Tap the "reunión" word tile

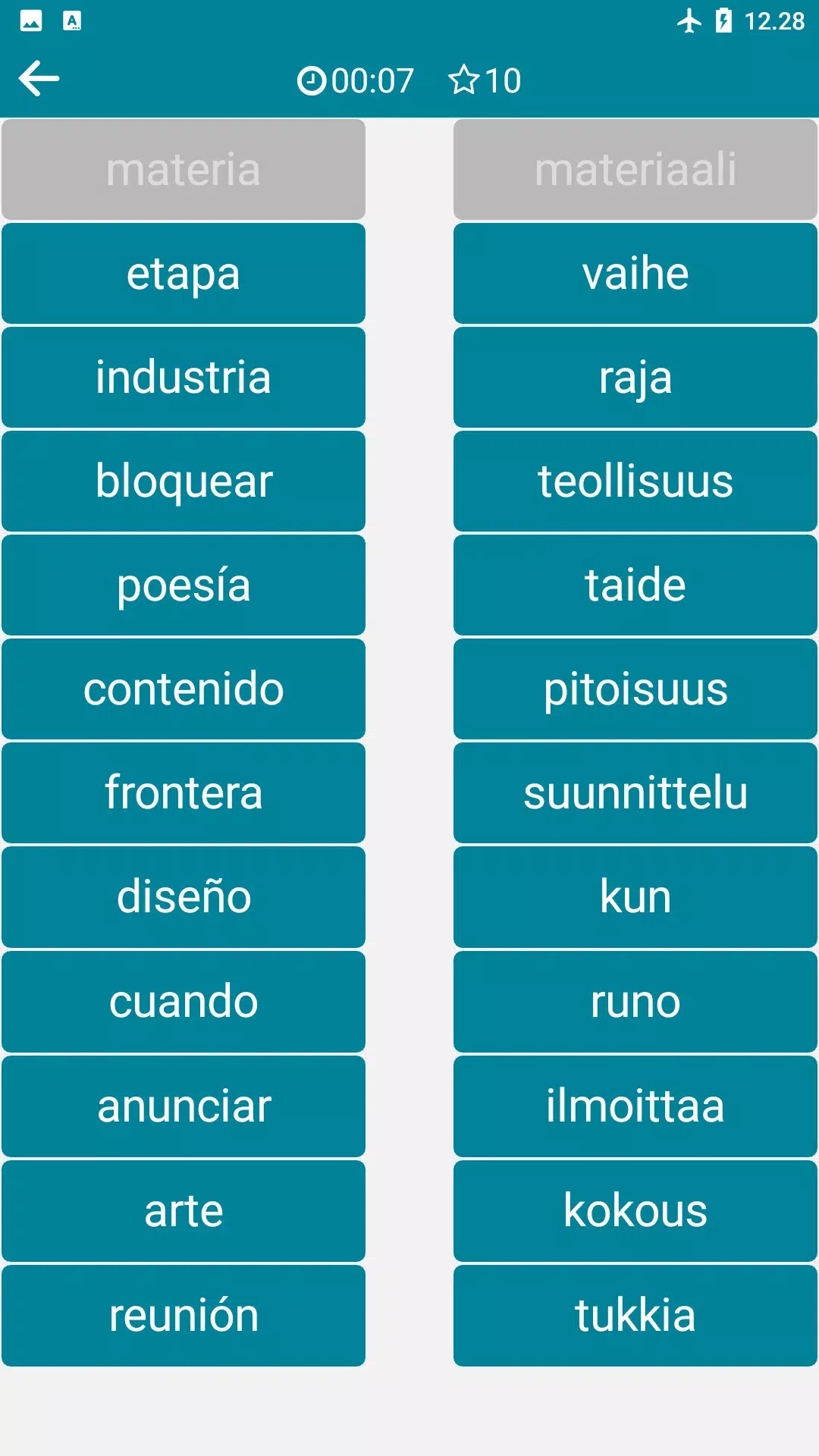(x=184, y=1316)
